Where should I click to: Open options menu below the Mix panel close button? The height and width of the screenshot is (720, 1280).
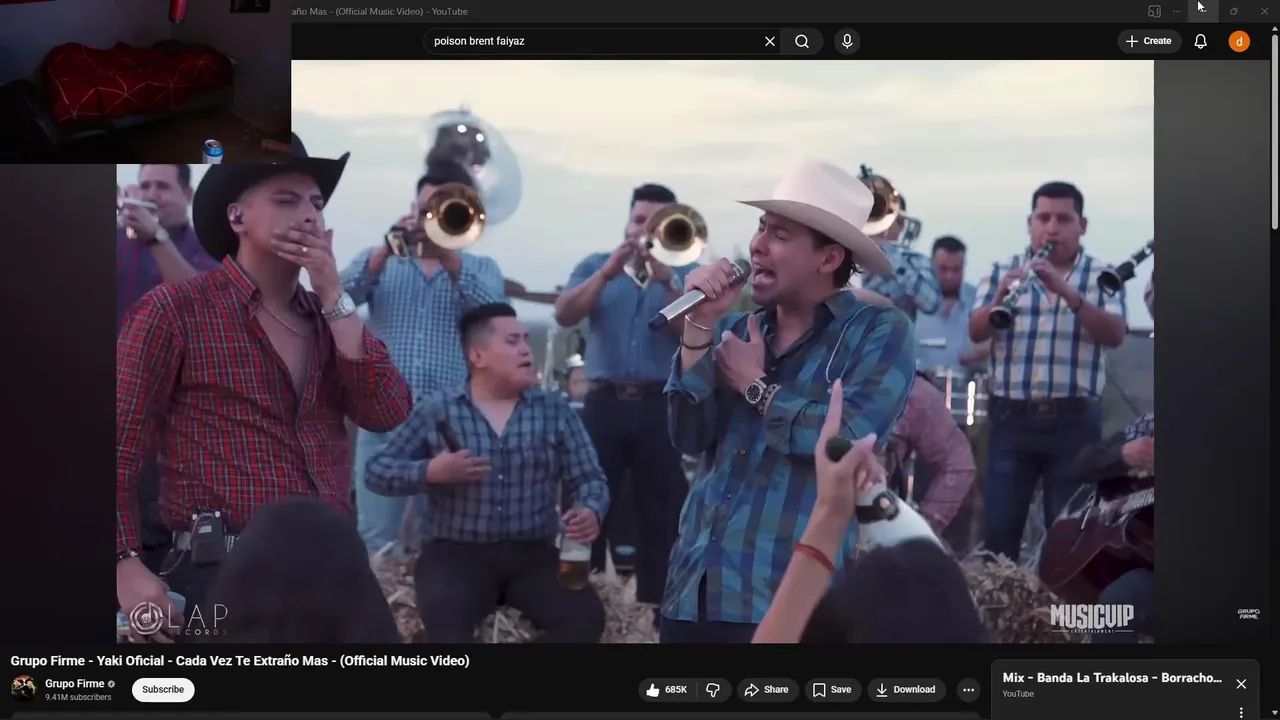1241,713
